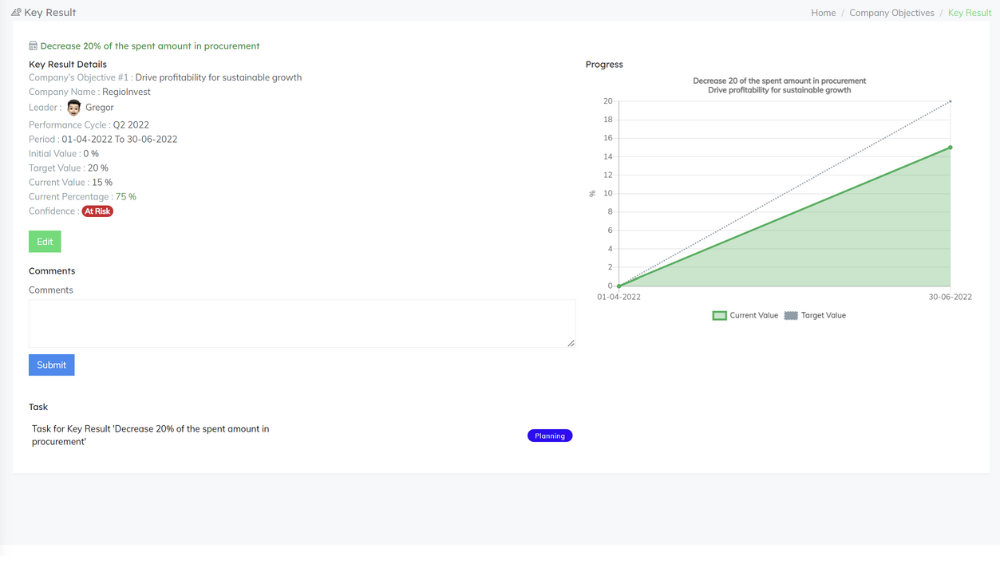Click the Key Result header icon

(x=16, y=13)
